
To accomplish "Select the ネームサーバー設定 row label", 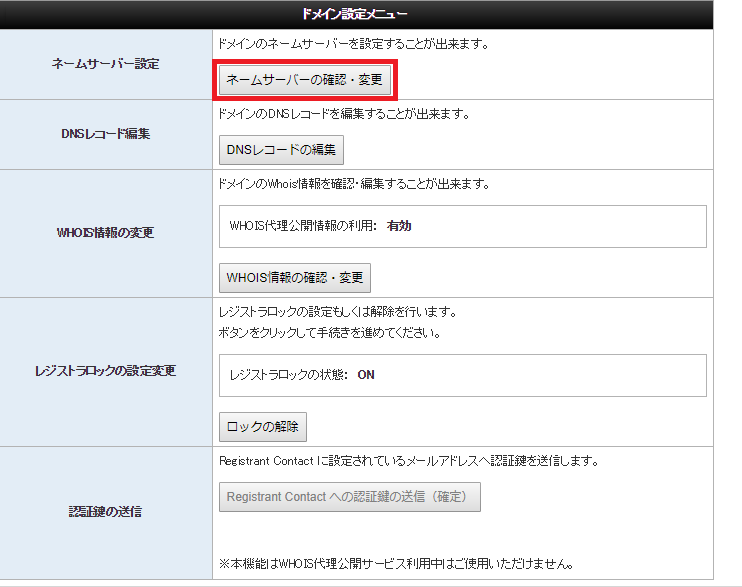I will point(106,64).
